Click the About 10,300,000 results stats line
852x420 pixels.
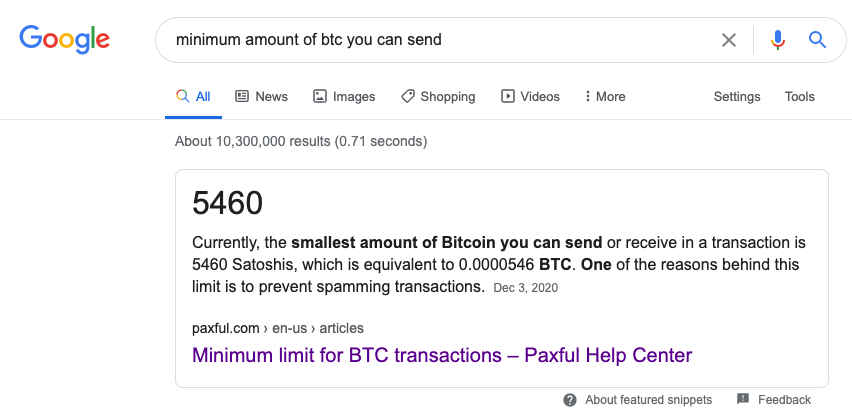301,142
